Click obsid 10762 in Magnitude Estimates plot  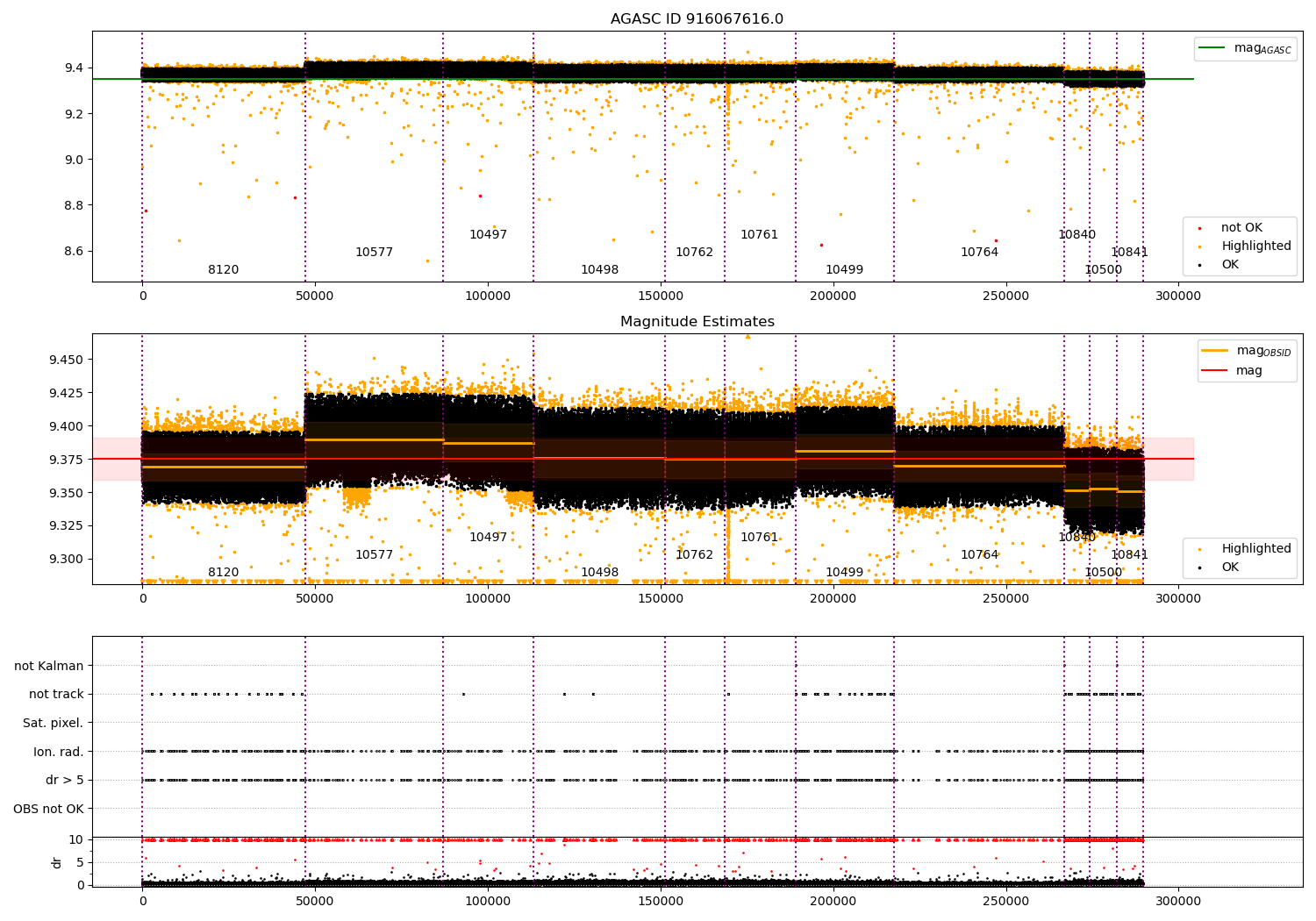tap(694, 555)
